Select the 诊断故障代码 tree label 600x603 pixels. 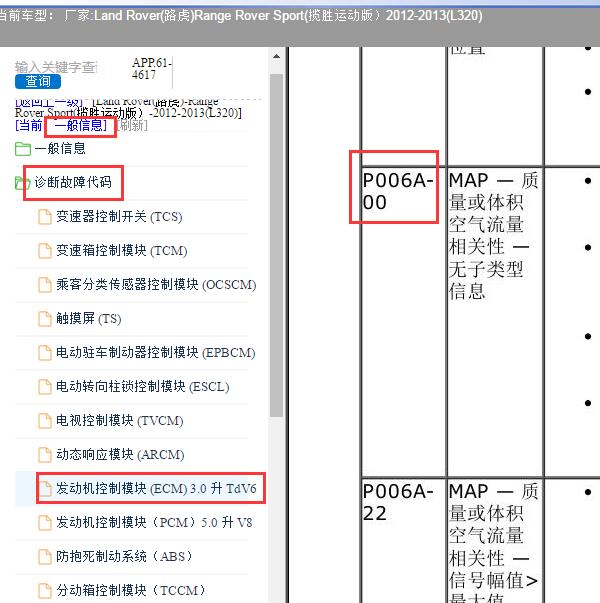coord(73,182)
